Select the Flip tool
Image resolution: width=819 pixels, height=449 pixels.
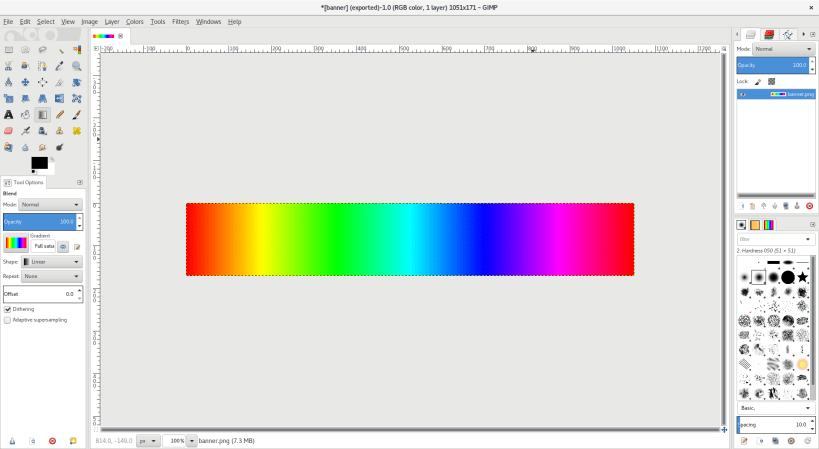click(60, 99)
